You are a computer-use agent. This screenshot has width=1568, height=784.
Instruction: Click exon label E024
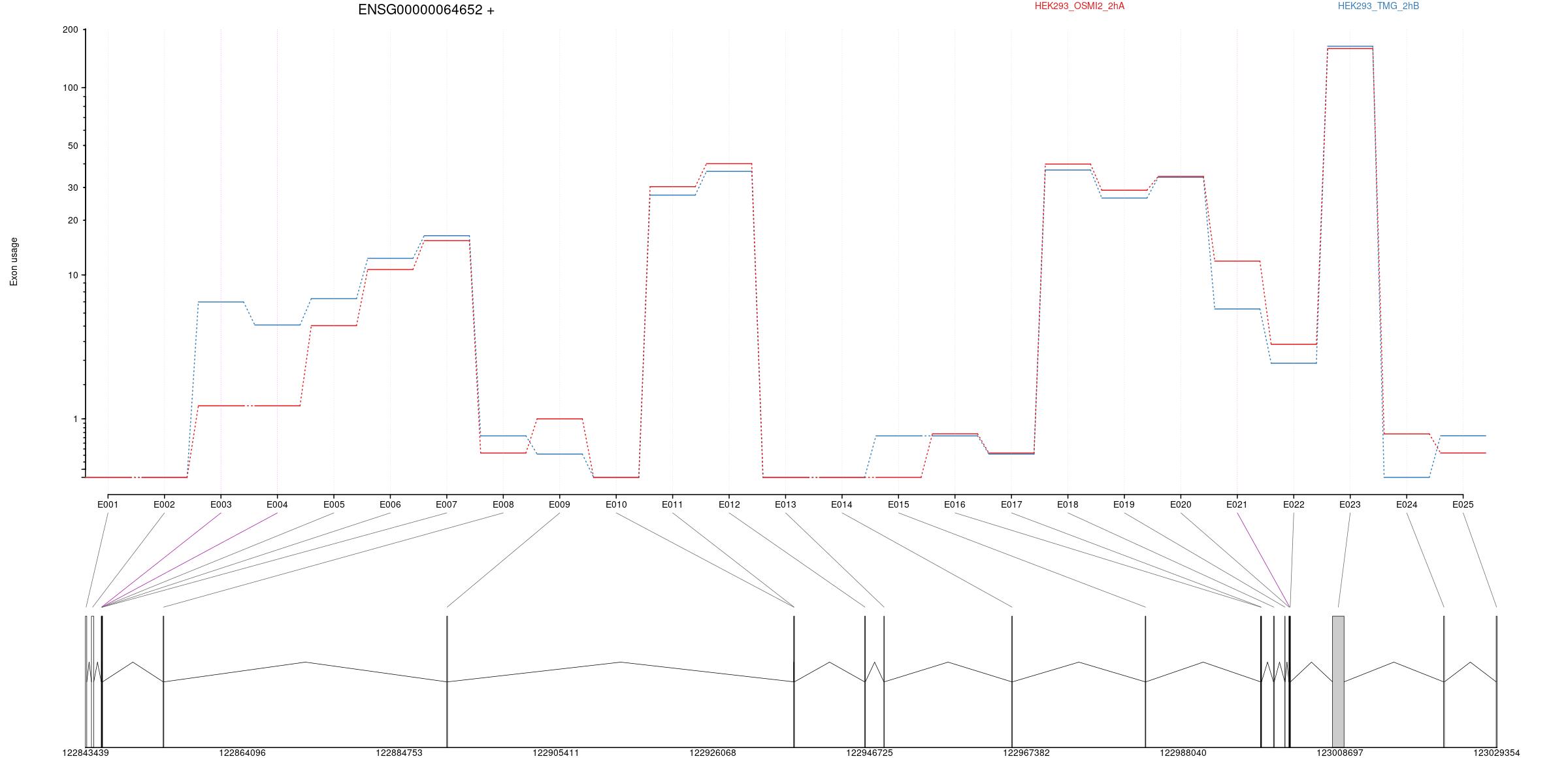[x=1407, y=504]
